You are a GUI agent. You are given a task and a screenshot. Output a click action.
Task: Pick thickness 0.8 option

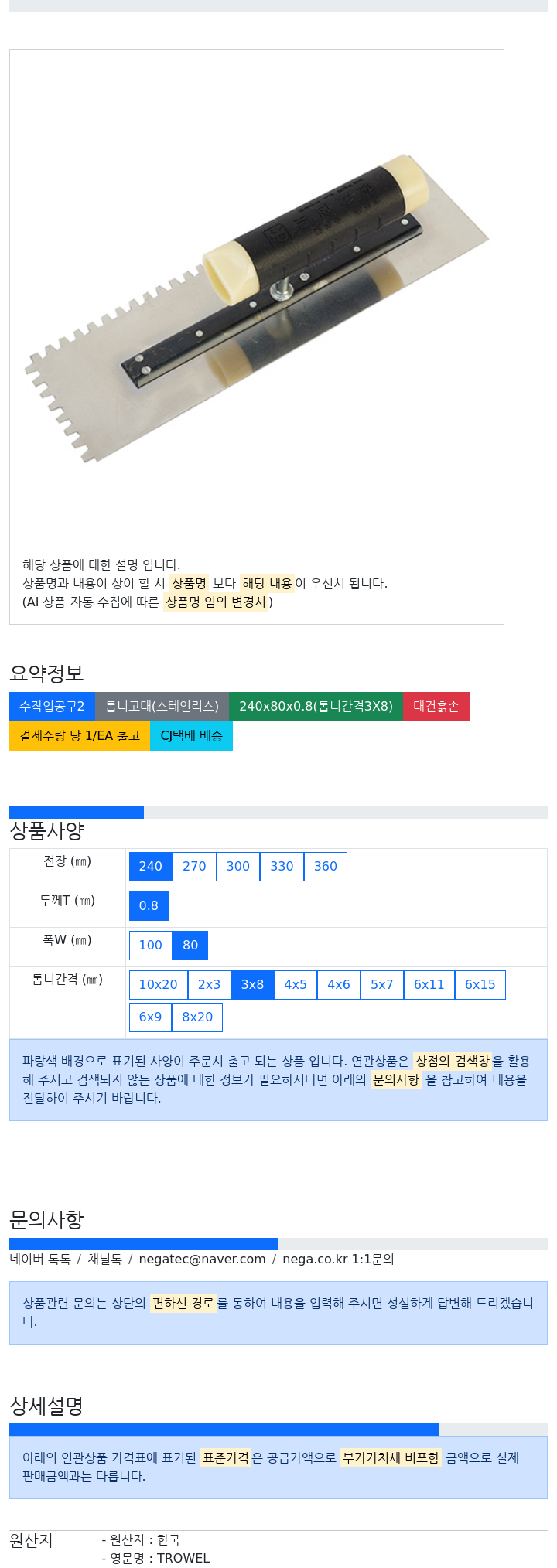[x=149, y=906]
